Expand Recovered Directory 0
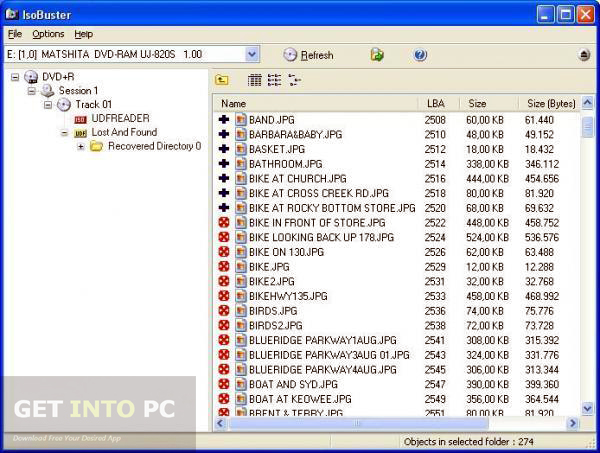The width and height of the screenshot is (600, 453). [x=81, y=147]
